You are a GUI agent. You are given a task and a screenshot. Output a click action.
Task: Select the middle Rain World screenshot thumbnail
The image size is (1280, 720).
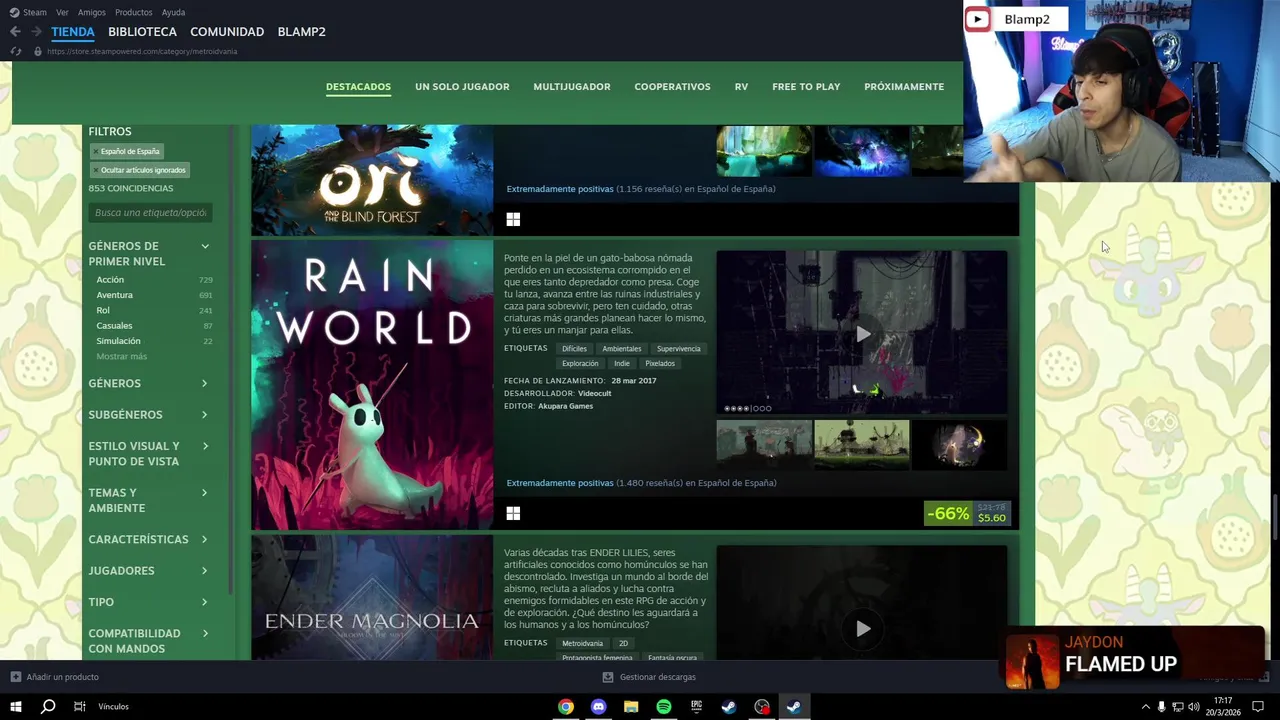coord(861,444)
